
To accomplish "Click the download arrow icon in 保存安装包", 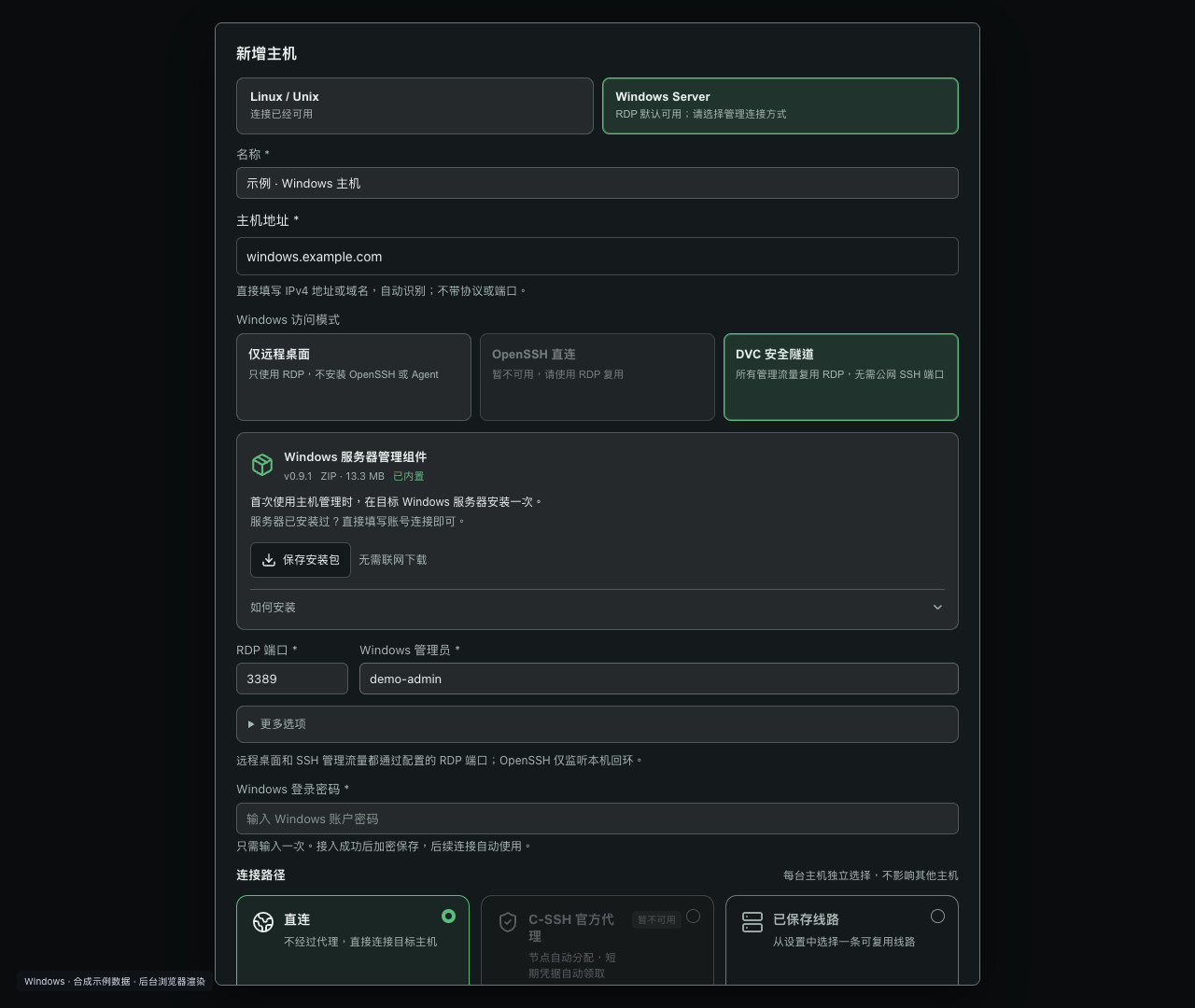I will [x=269, y=560].
